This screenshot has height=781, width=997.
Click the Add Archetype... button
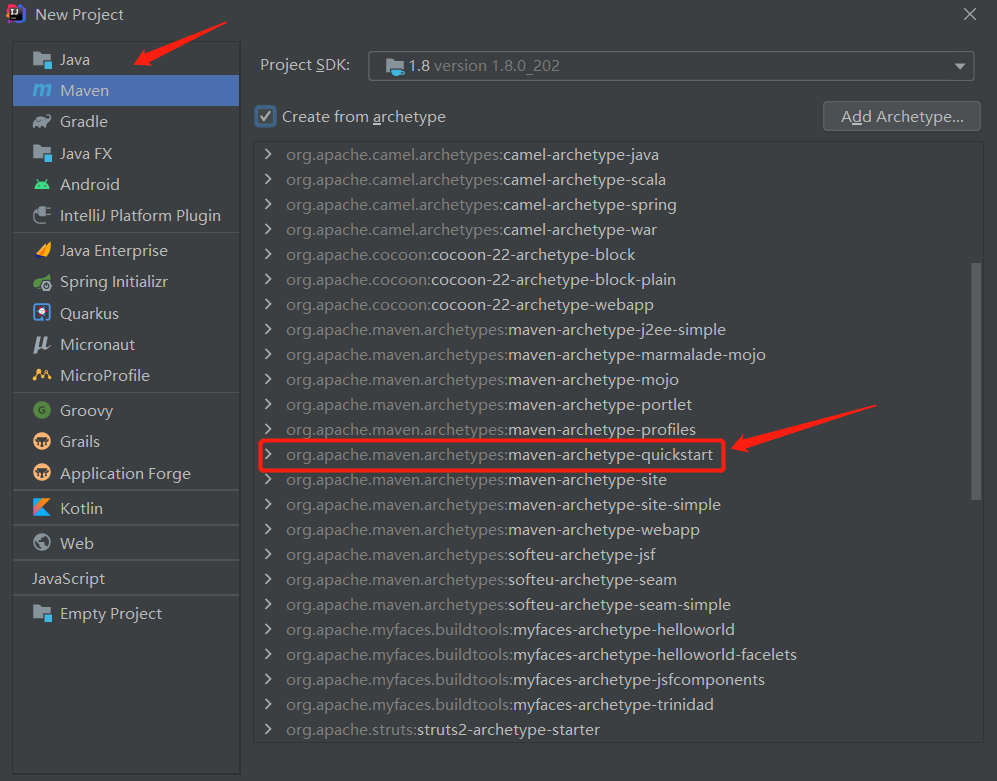pyautogui.click(x=902, y=116)
